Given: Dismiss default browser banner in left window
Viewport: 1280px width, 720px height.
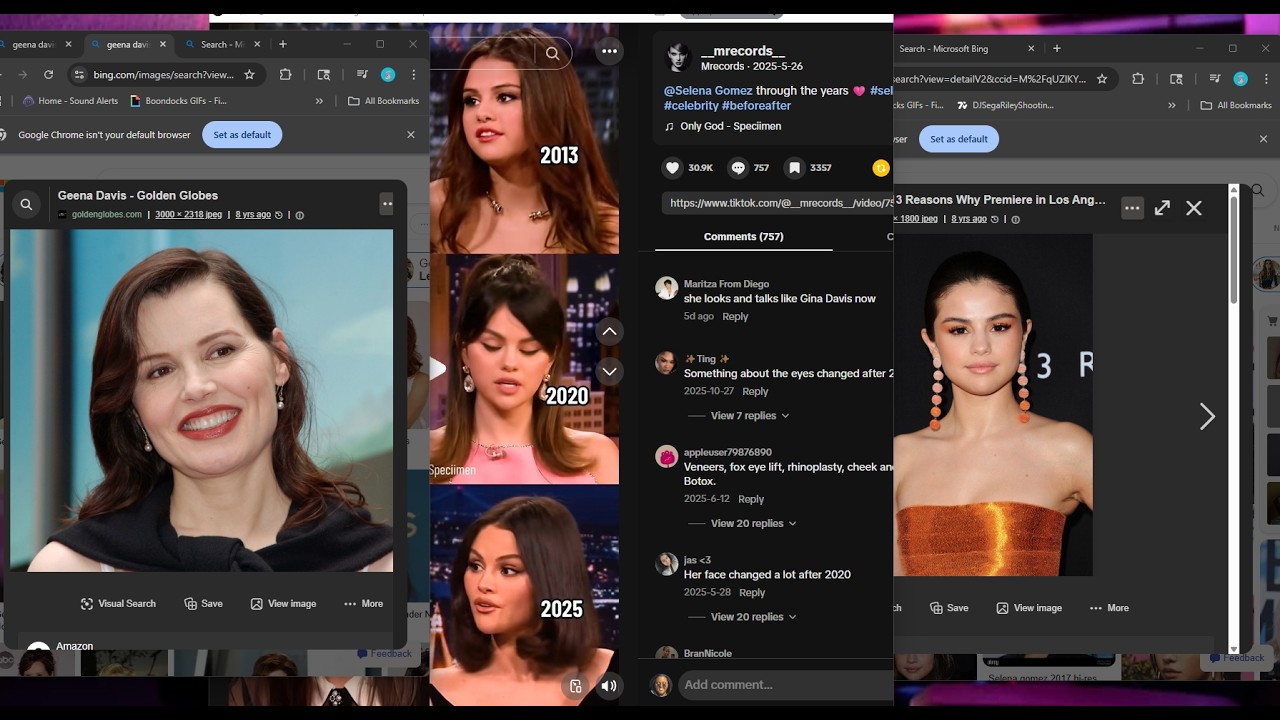Looking at the screenshot, I should click(x=411, y=135).
